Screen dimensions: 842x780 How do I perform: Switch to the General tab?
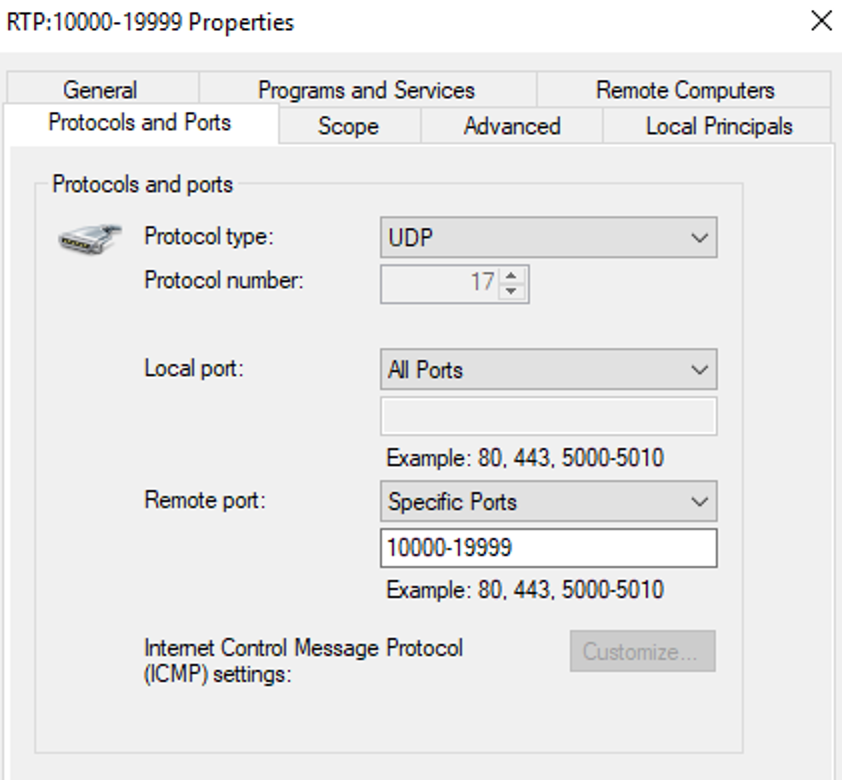[100, 90]
